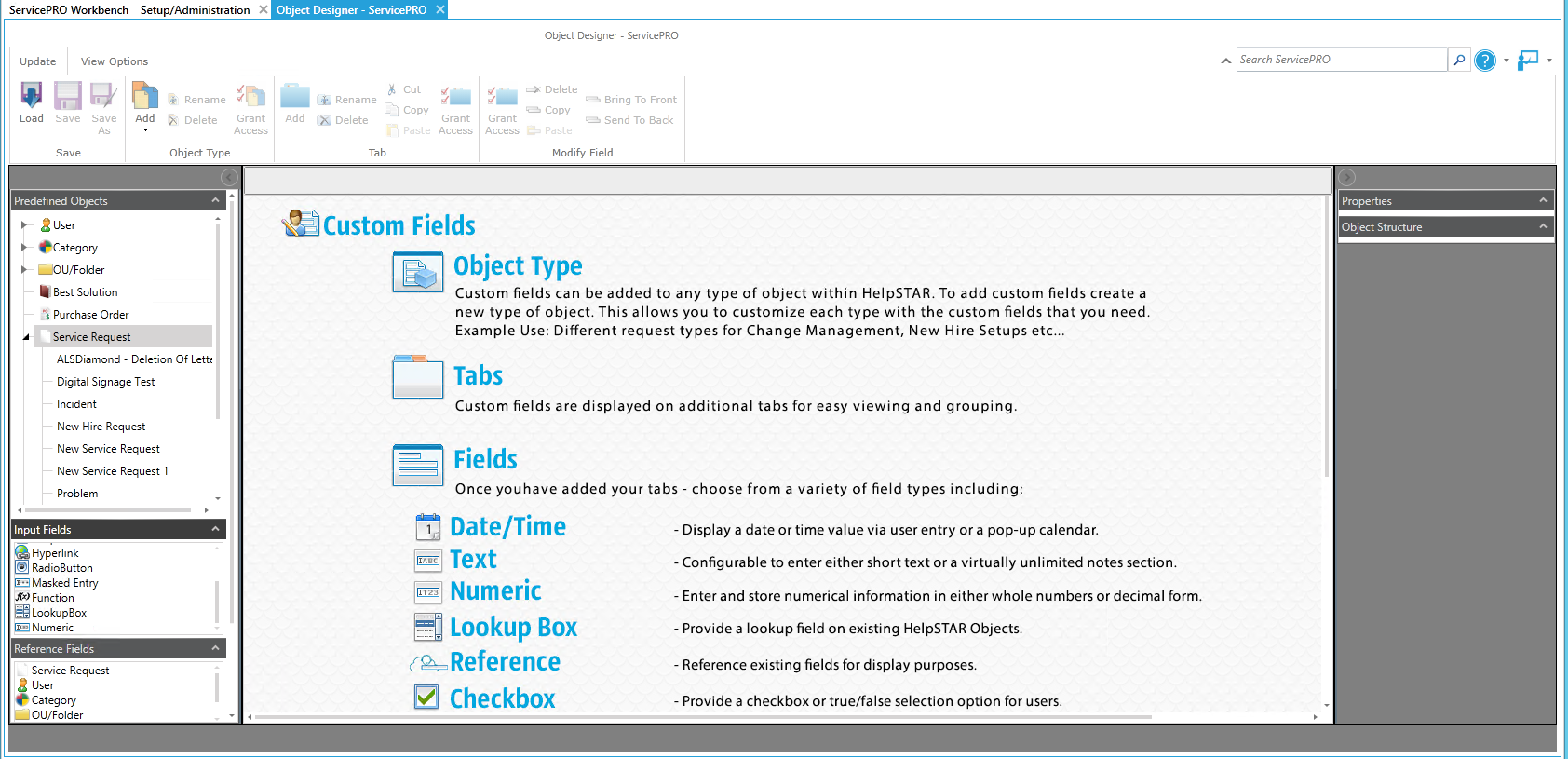This screenshot has height=759, width=1568.
Task: Click Copy in the Modify Field group
Action: (x=548, y=110)
